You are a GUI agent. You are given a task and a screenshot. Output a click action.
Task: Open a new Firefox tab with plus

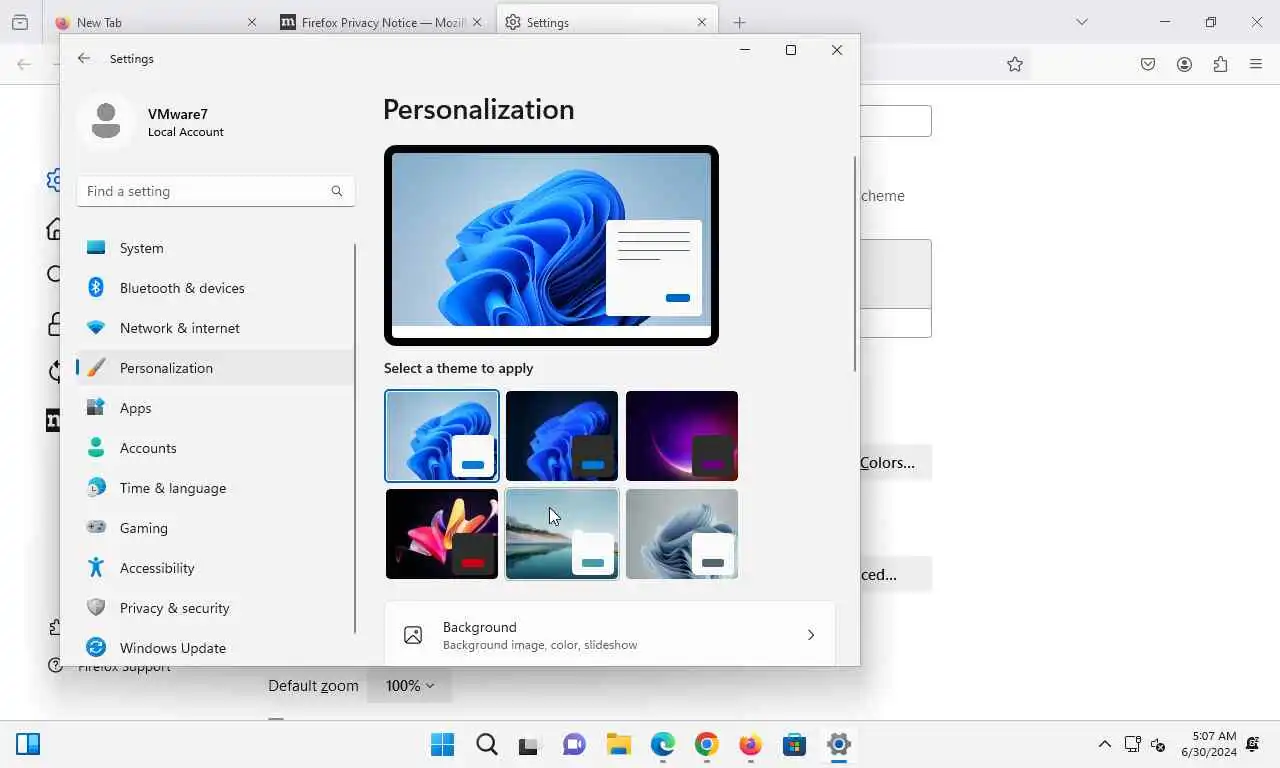739,22
